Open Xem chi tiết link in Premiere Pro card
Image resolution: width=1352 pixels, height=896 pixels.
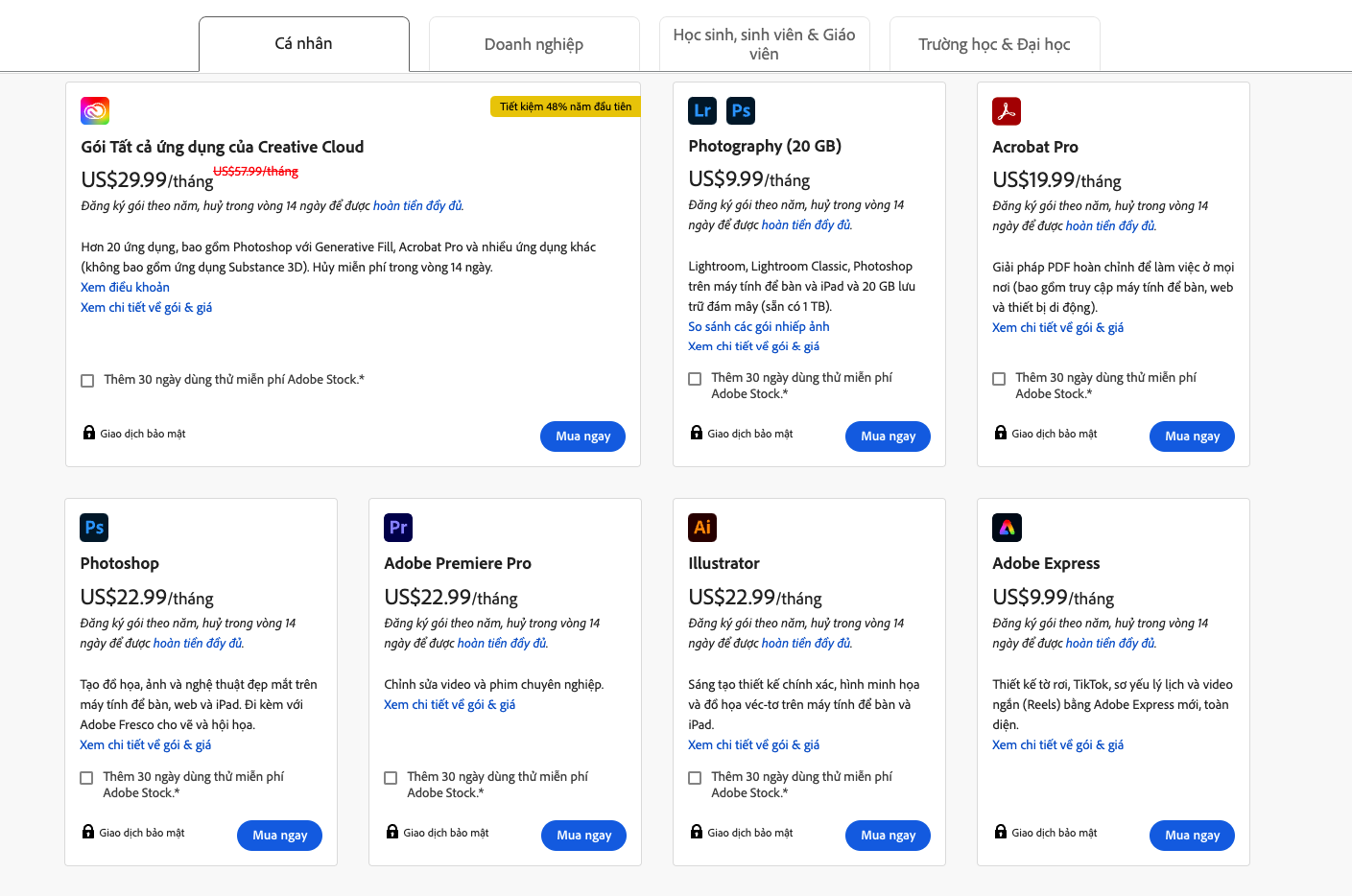(450, 705)
